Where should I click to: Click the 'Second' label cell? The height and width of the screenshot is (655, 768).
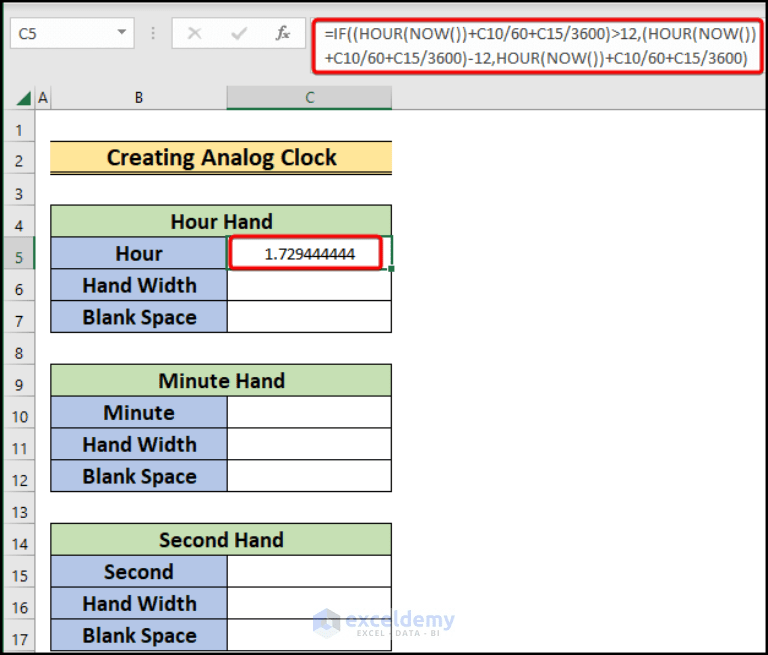[x=139, y=572]
